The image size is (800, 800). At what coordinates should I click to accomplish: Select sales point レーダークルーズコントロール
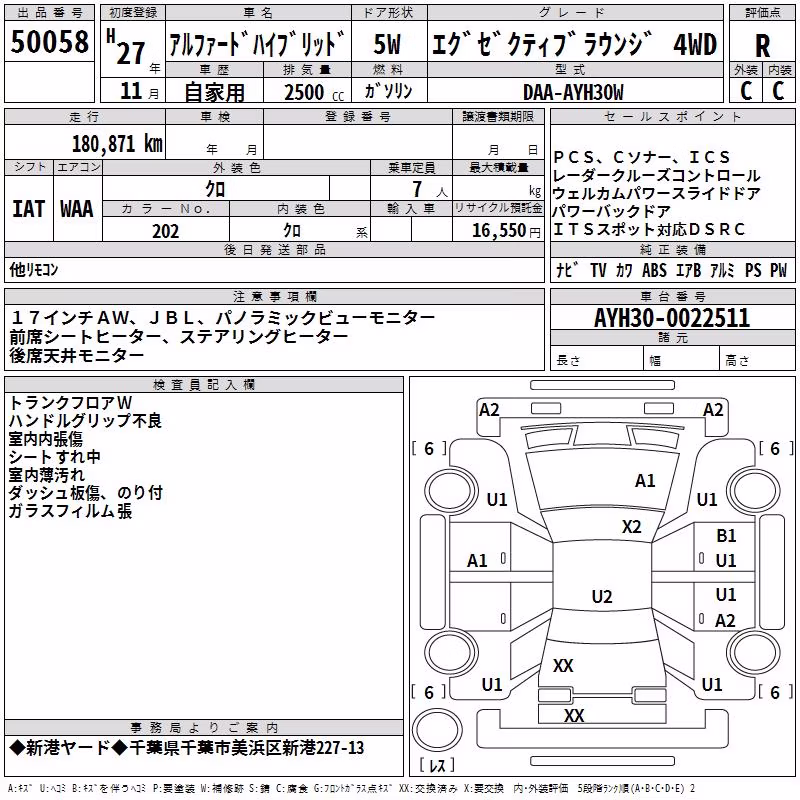click(656, 176)
